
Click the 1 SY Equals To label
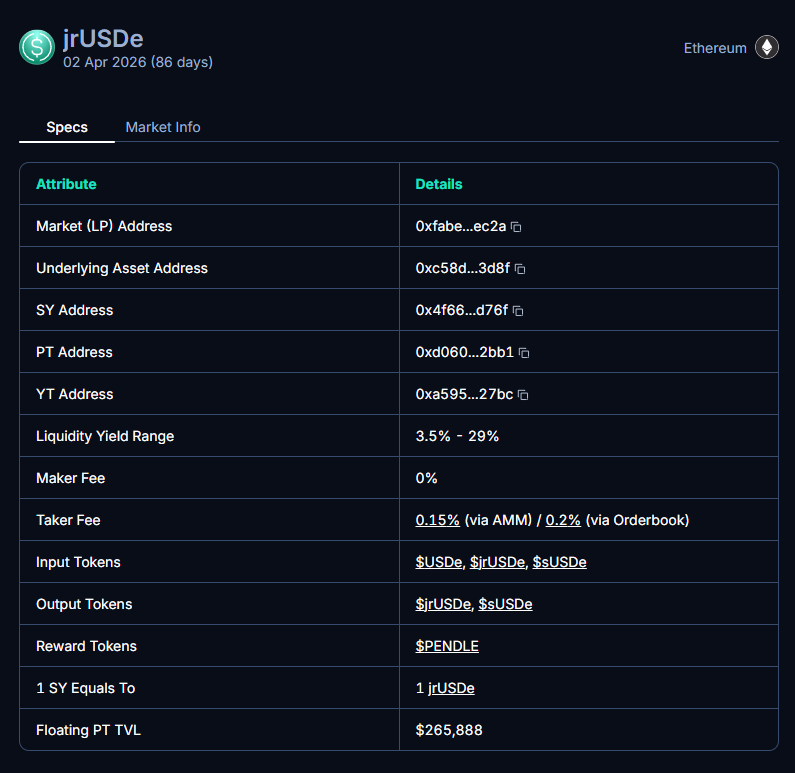(86, 688)
